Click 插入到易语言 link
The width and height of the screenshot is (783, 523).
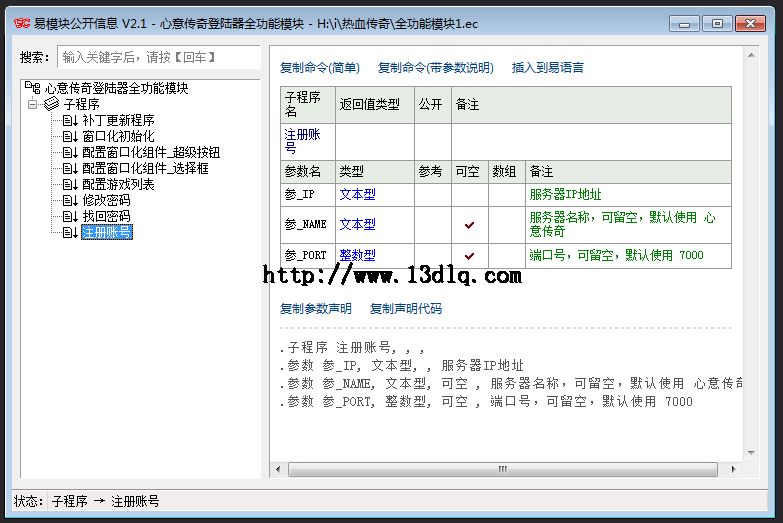coord(548,67)
